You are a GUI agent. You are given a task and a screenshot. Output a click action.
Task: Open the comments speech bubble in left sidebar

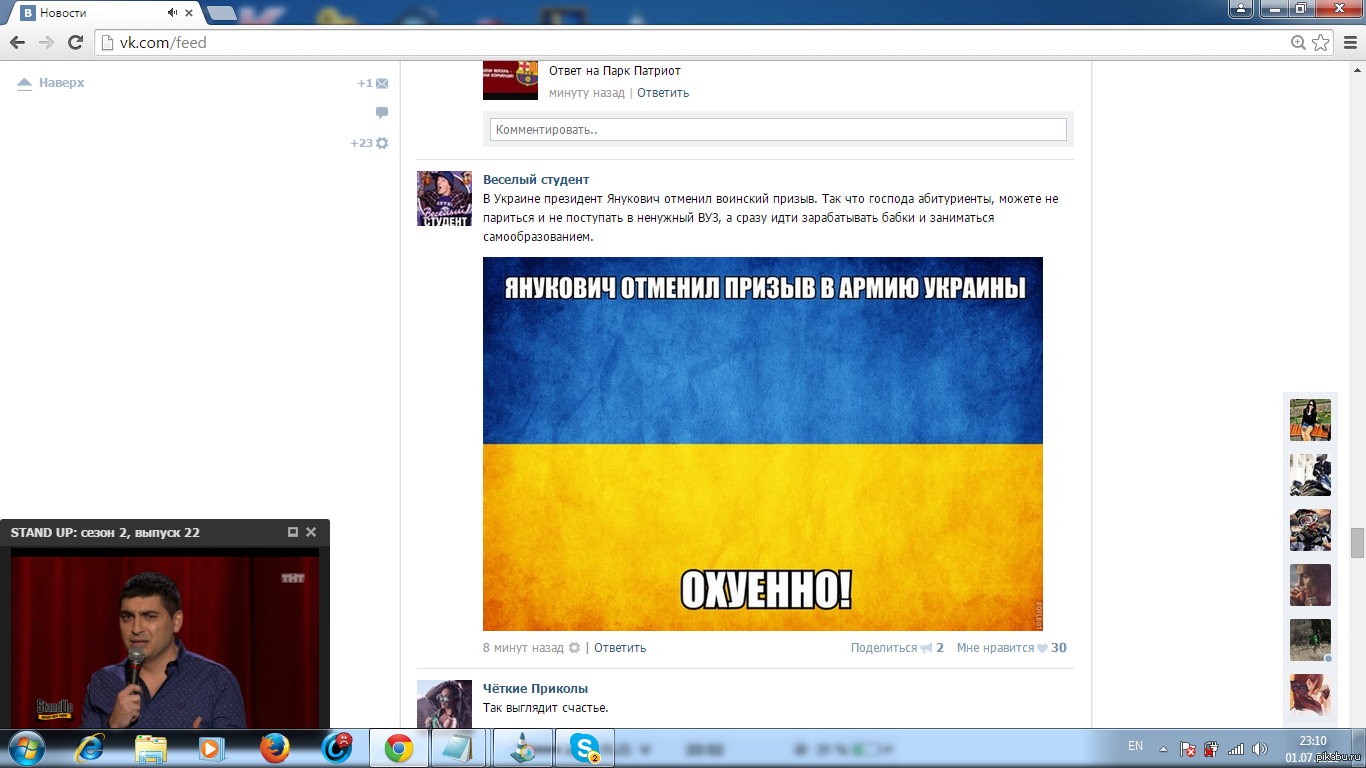tap(382, 113)
